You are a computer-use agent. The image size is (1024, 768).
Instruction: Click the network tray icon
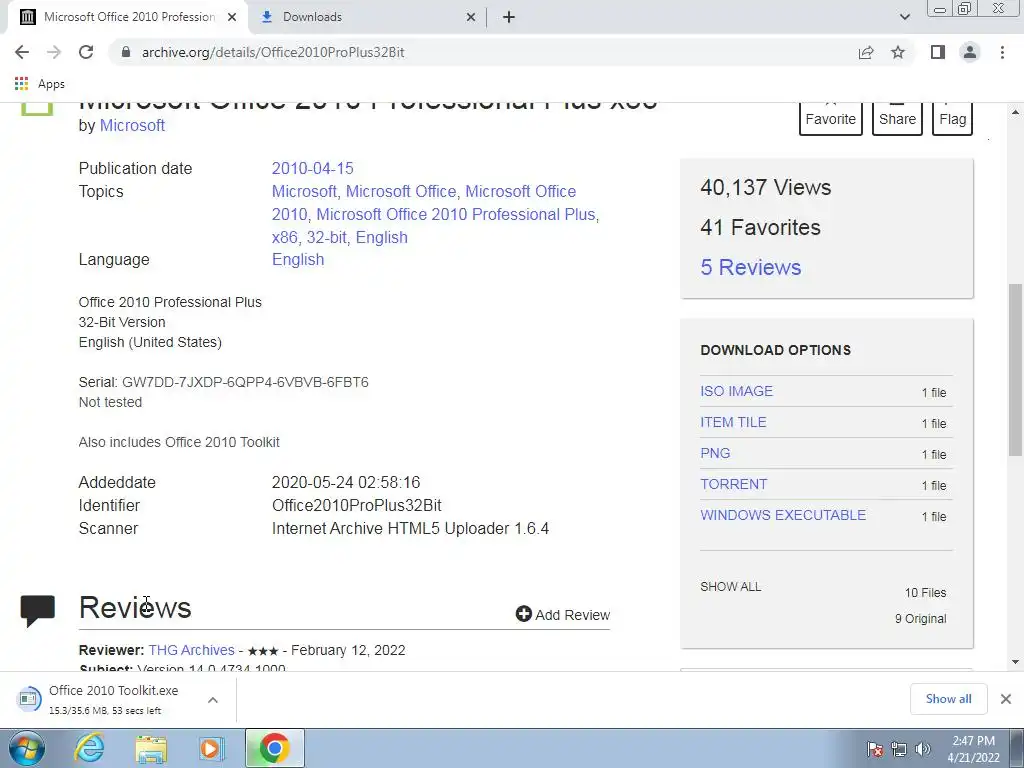(x=899, y=749)
